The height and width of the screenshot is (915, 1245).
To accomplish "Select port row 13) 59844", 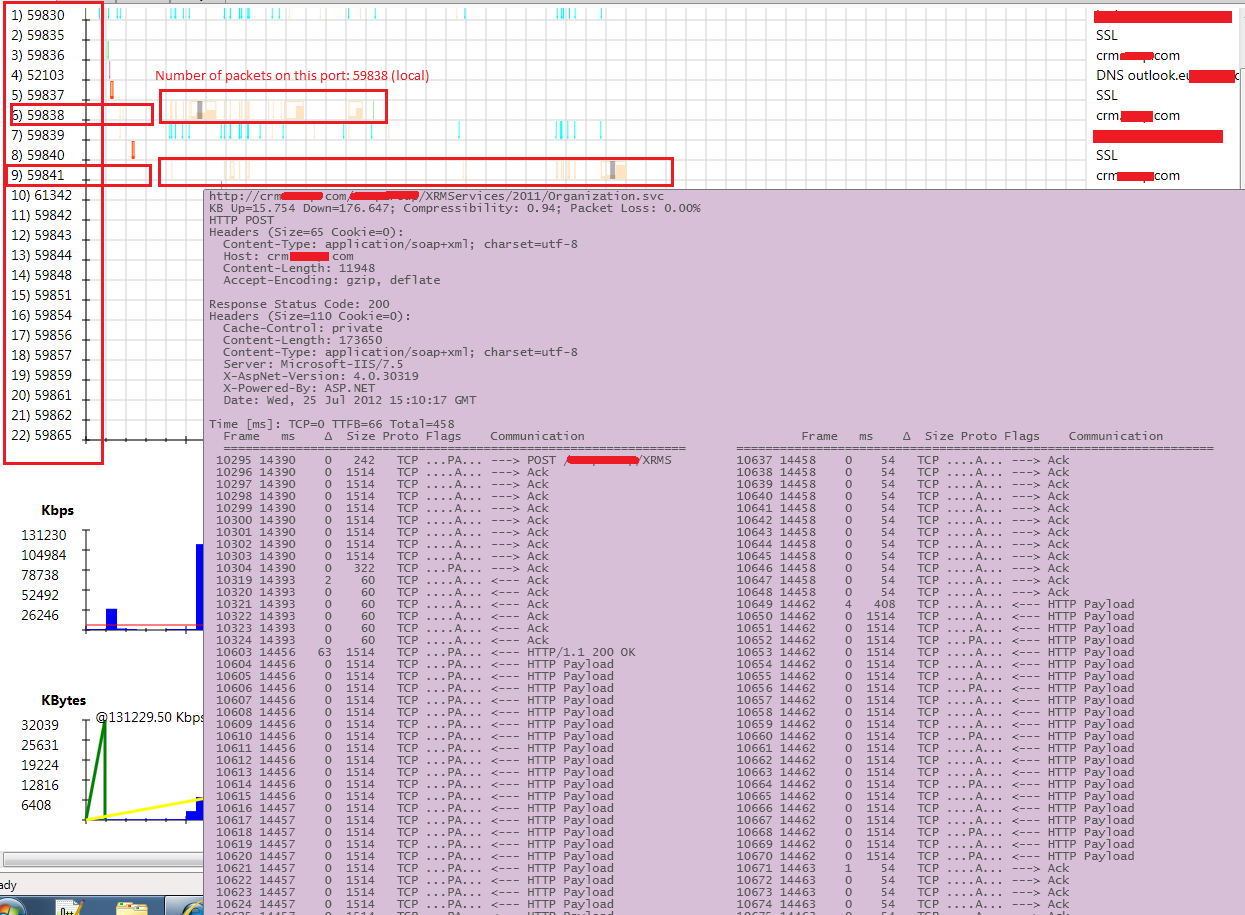I will tap(42, 255).
